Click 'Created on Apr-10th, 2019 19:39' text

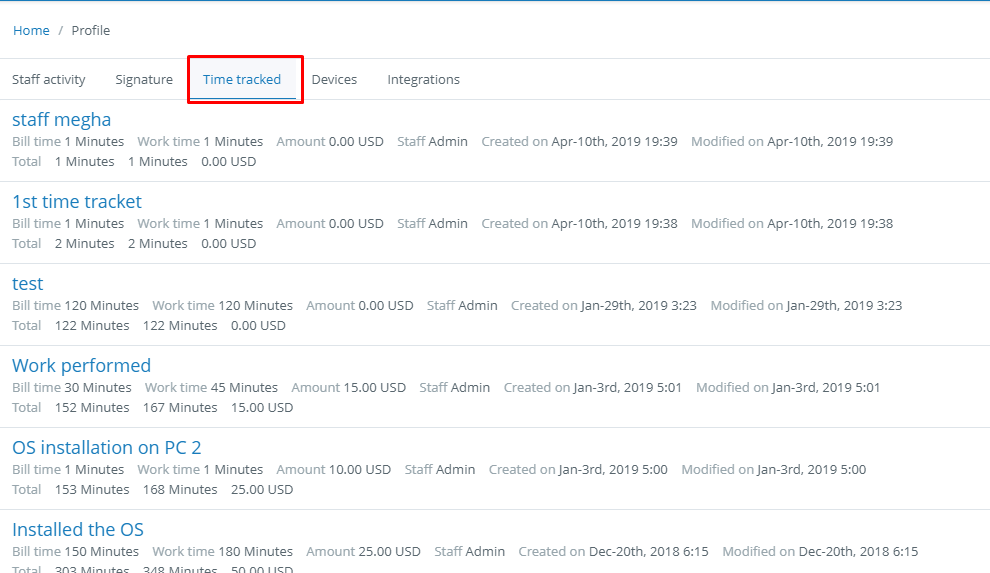pos(579,141)
